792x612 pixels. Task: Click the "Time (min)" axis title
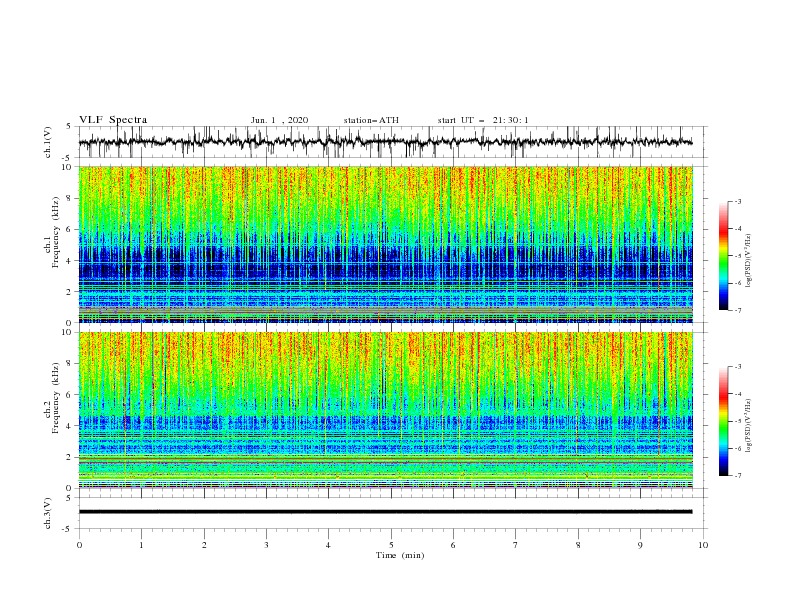(400, 555)
